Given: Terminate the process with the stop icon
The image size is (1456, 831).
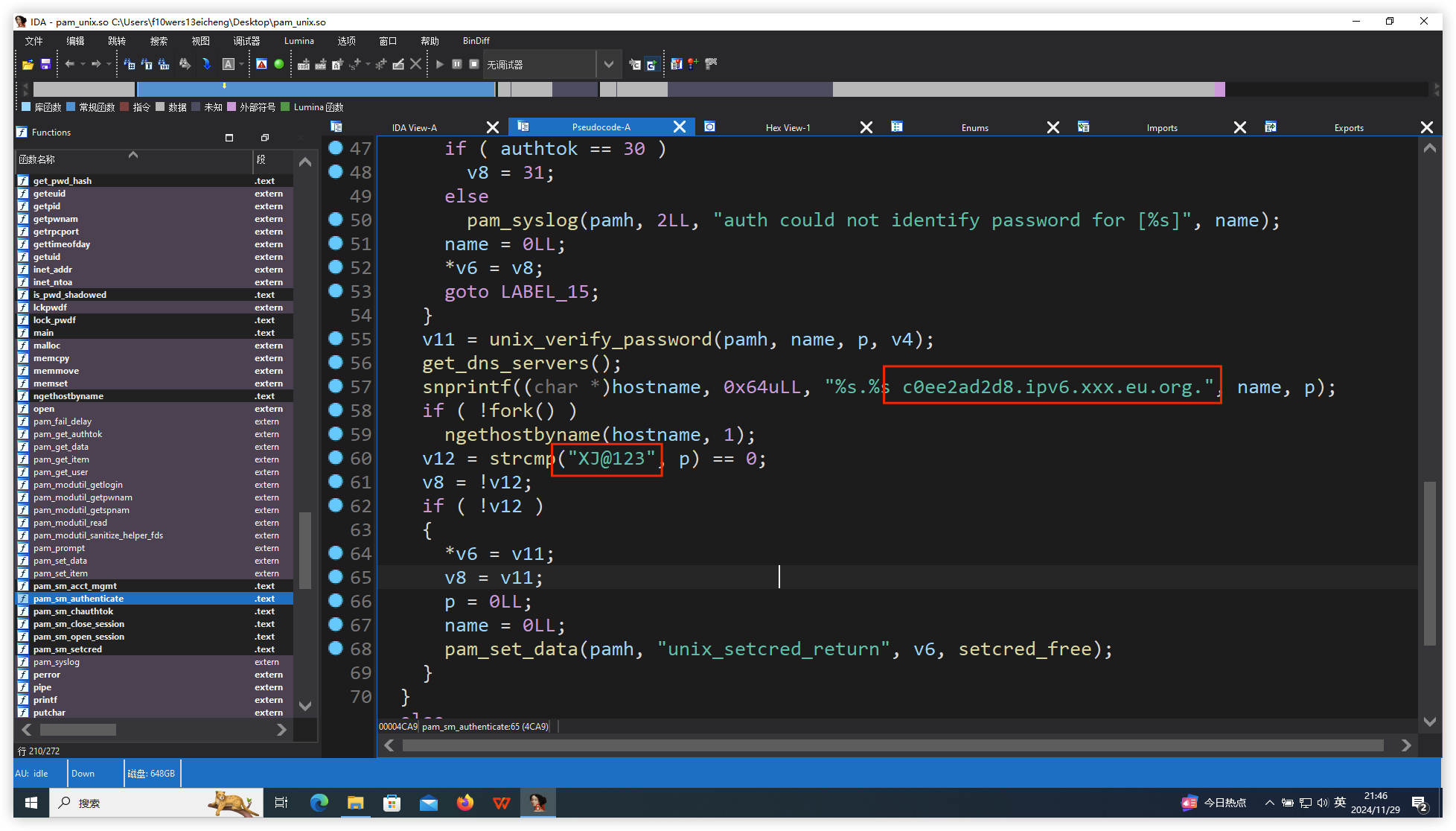Looking at the screenshot, I should [474, 64].
